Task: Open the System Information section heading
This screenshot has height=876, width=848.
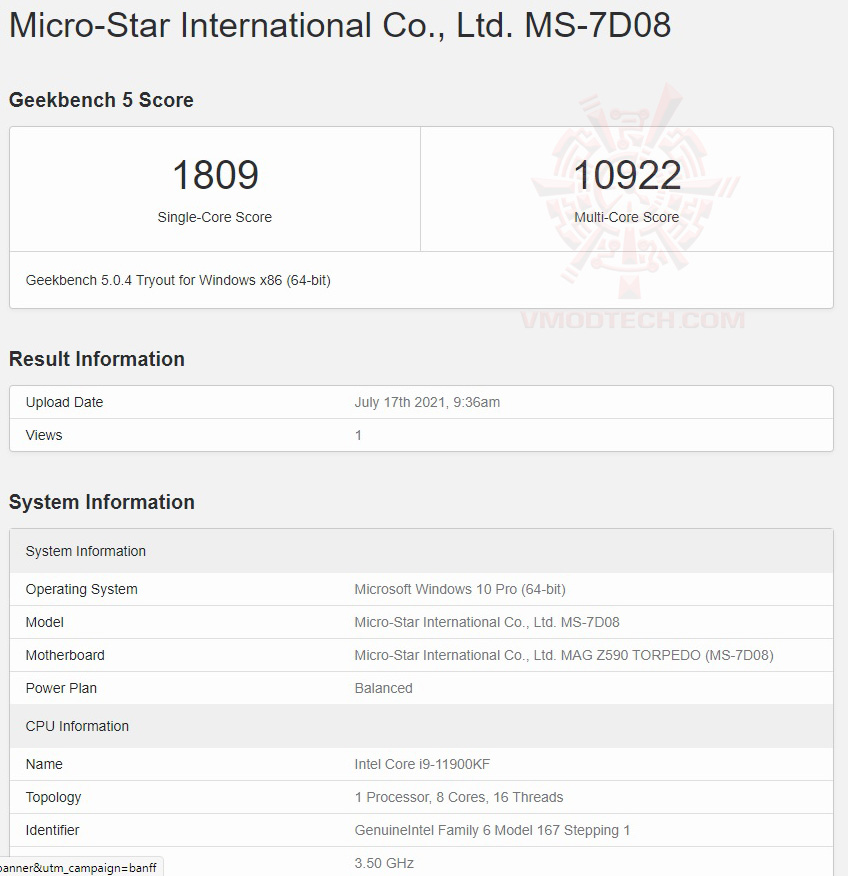Action: 101,502
